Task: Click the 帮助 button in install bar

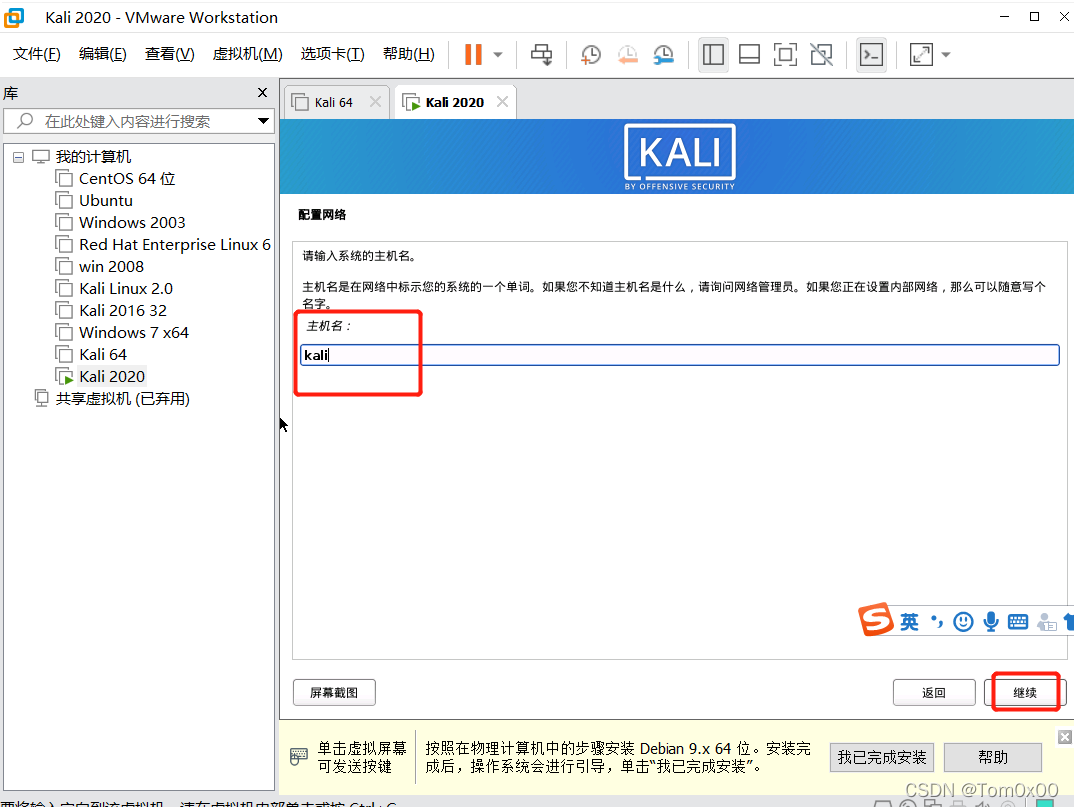Action: click(992, 757)
